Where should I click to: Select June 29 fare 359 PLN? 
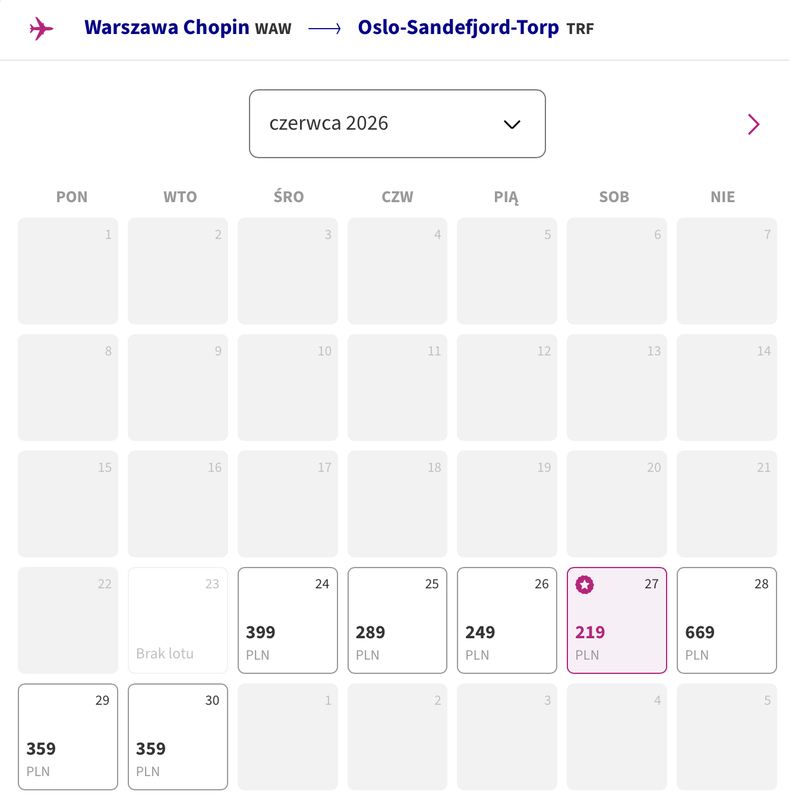68,737
